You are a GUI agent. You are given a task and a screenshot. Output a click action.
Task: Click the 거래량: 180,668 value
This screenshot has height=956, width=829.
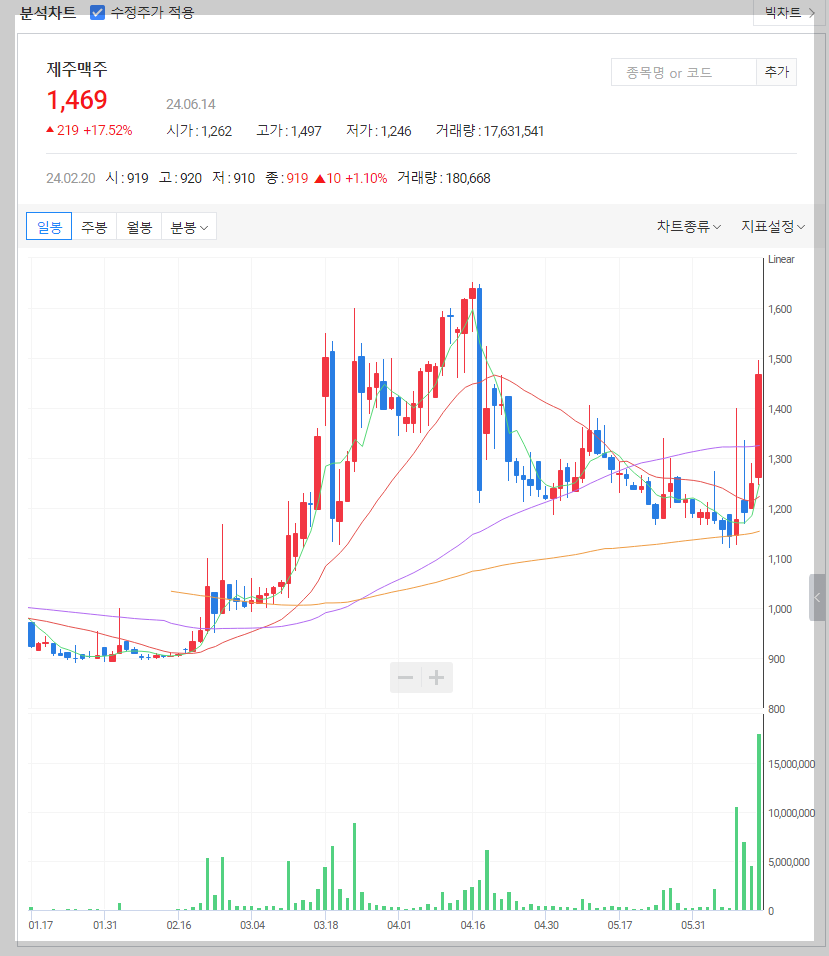pyautogui.click(x=444, y=178)
